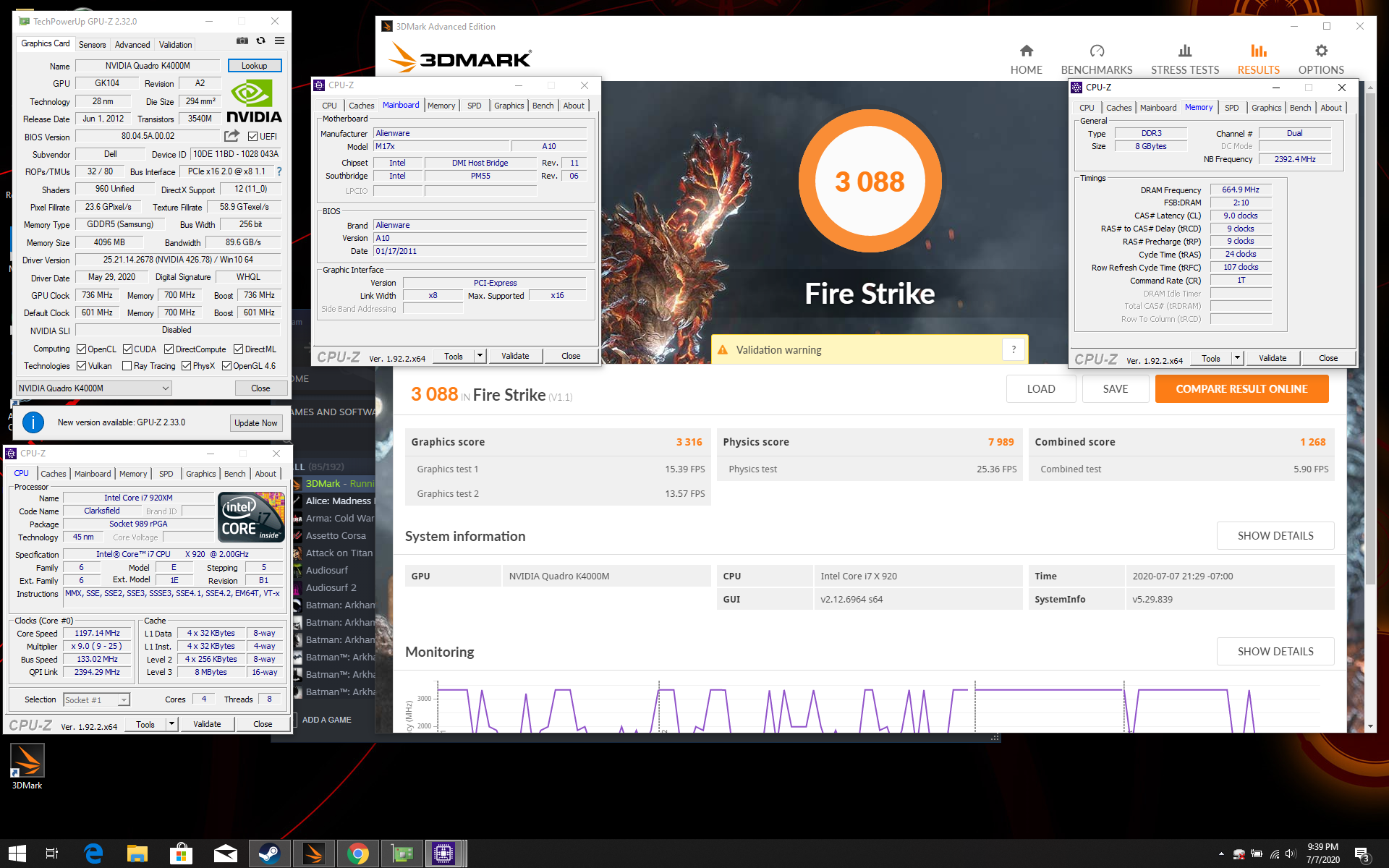
Task: Toggle the CUDA checkbox
Action: coord(127,349)
